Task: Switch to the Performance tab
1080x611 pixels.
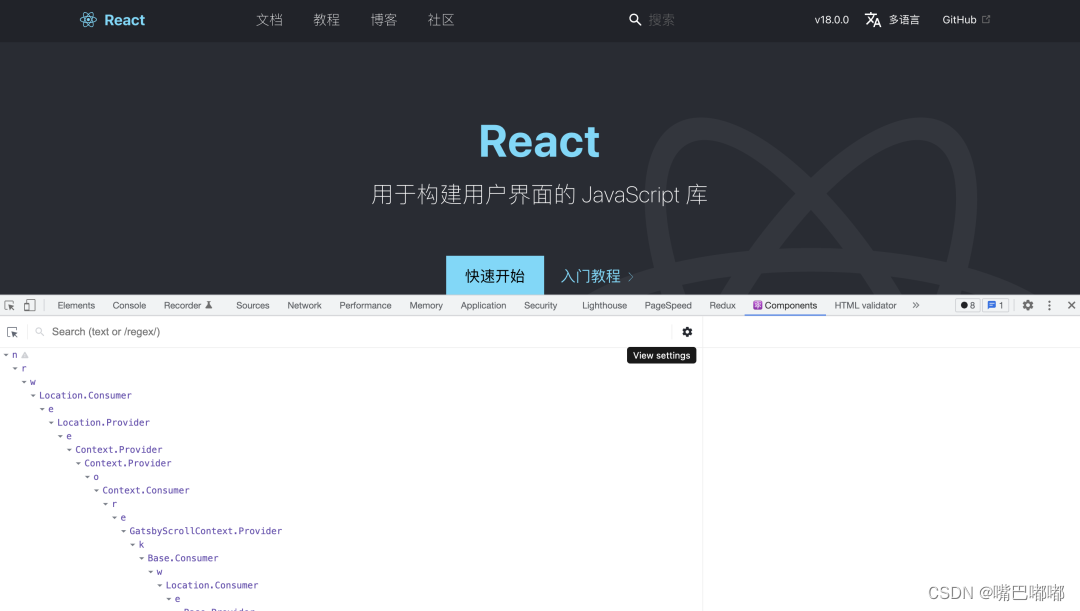Action: coord(365,305)
